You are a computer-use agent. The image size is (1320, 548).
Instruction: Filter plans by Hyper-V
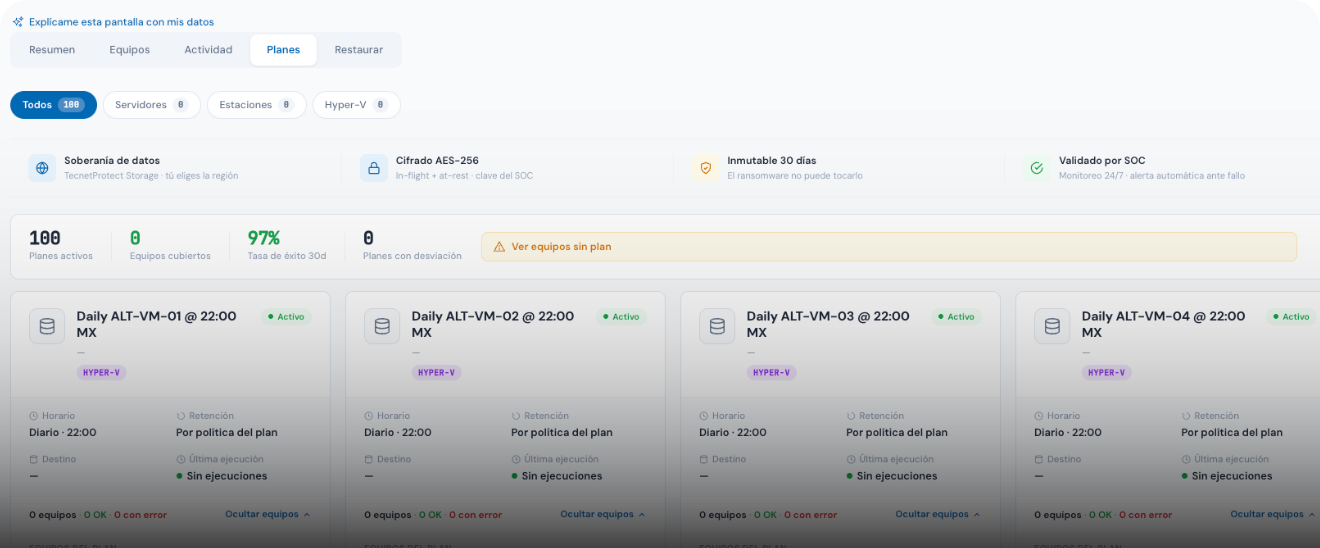(356, 105)
